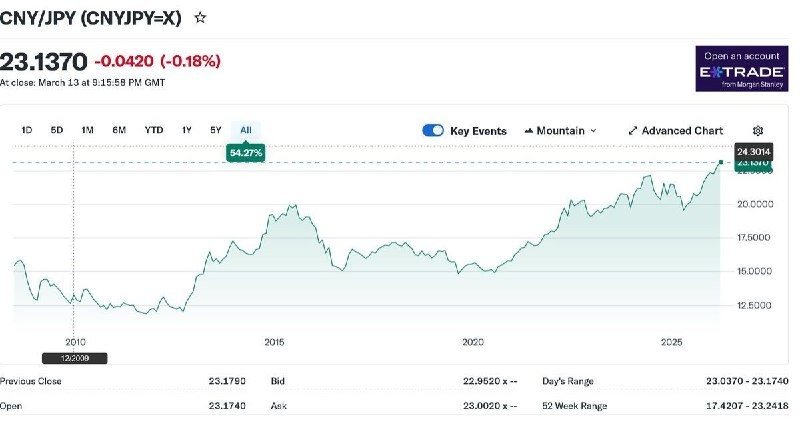
Task: Click the 12/2009 date marker on chart
Action: coord(74,357)
